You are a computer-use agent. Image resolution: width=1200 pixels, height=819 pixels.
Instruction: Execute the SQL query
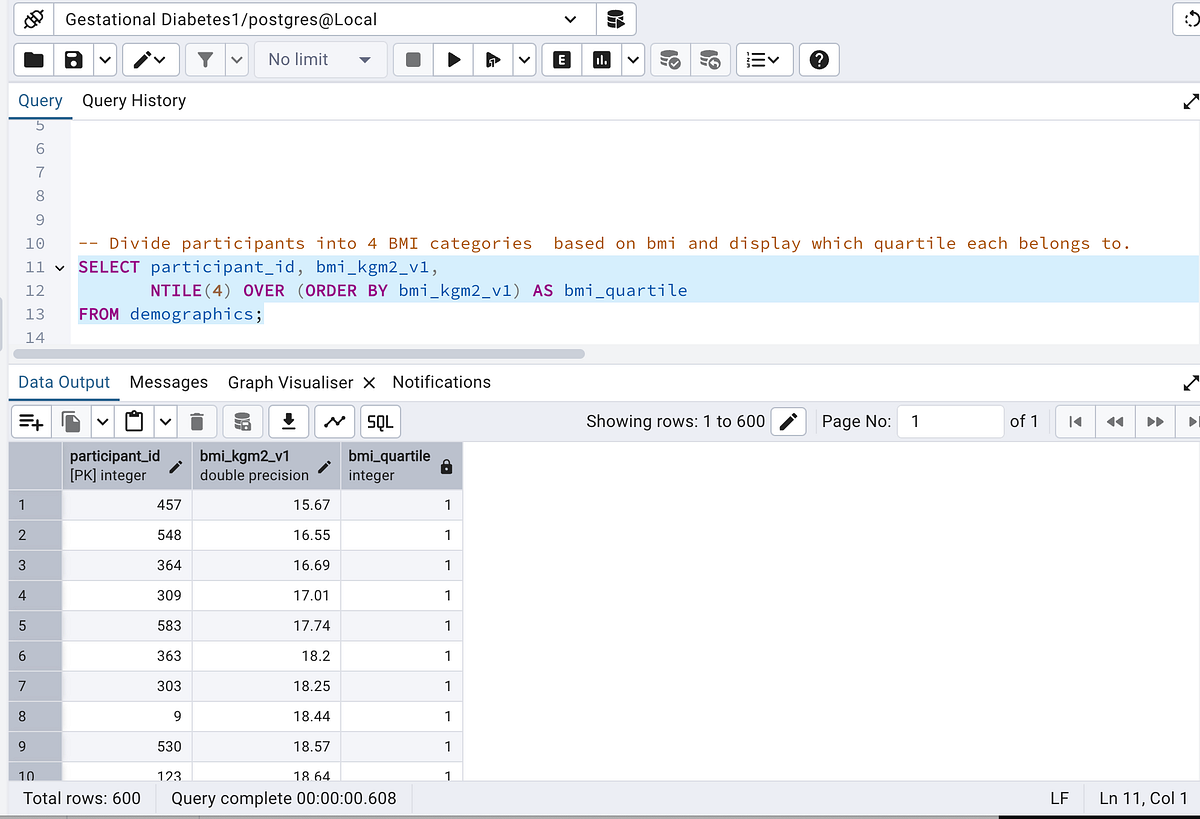coord(452,59)
